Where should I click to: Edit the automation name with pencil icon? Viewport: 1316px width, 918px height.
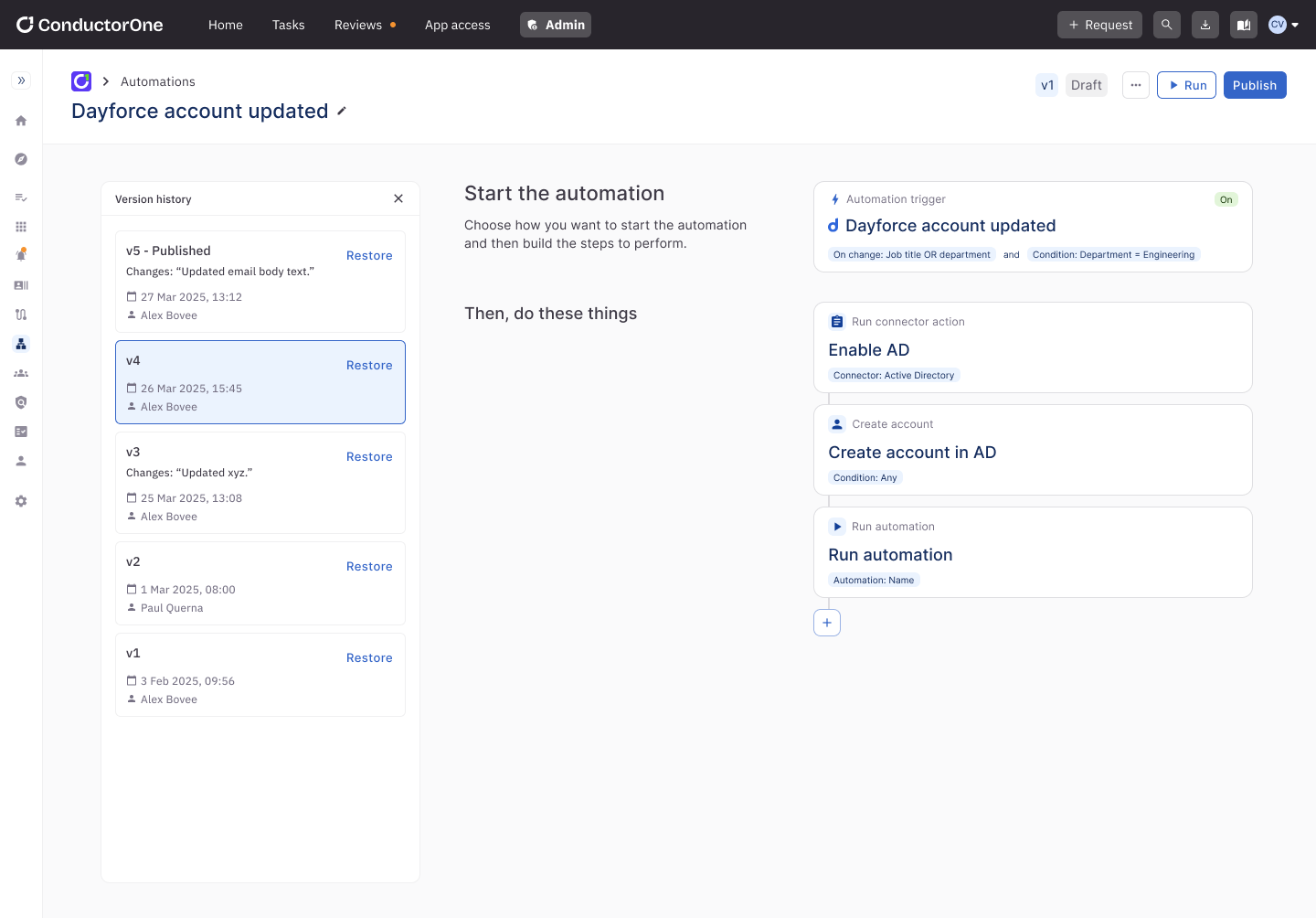342,111
